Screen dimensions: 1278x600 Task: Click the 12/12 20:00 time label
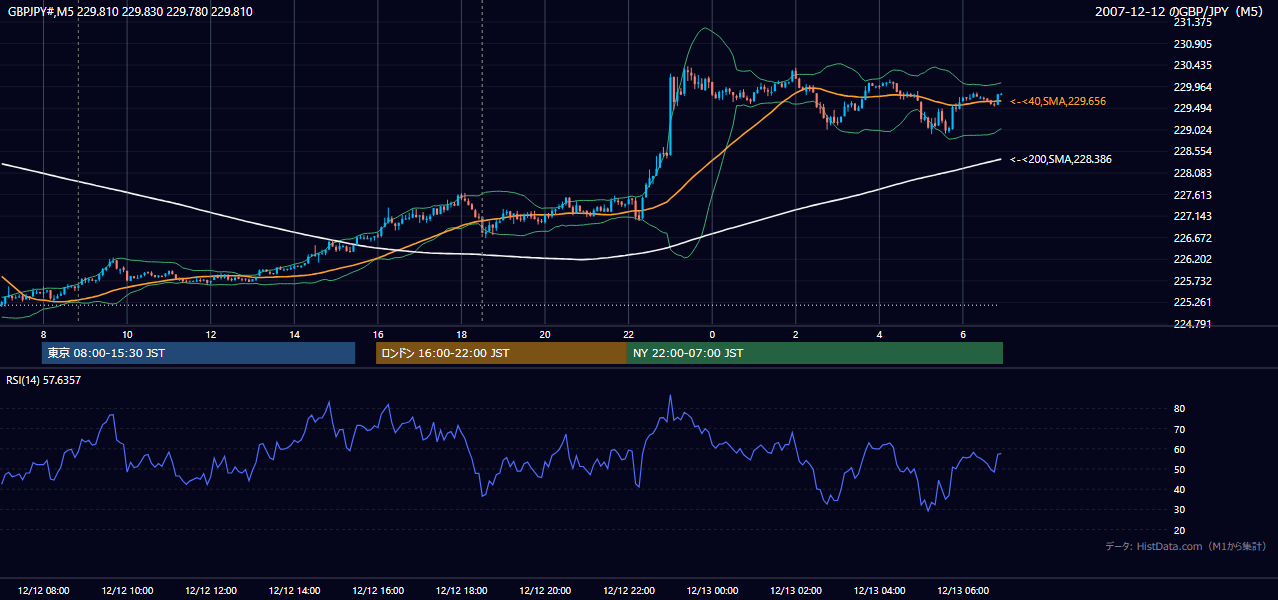[545, 591]
